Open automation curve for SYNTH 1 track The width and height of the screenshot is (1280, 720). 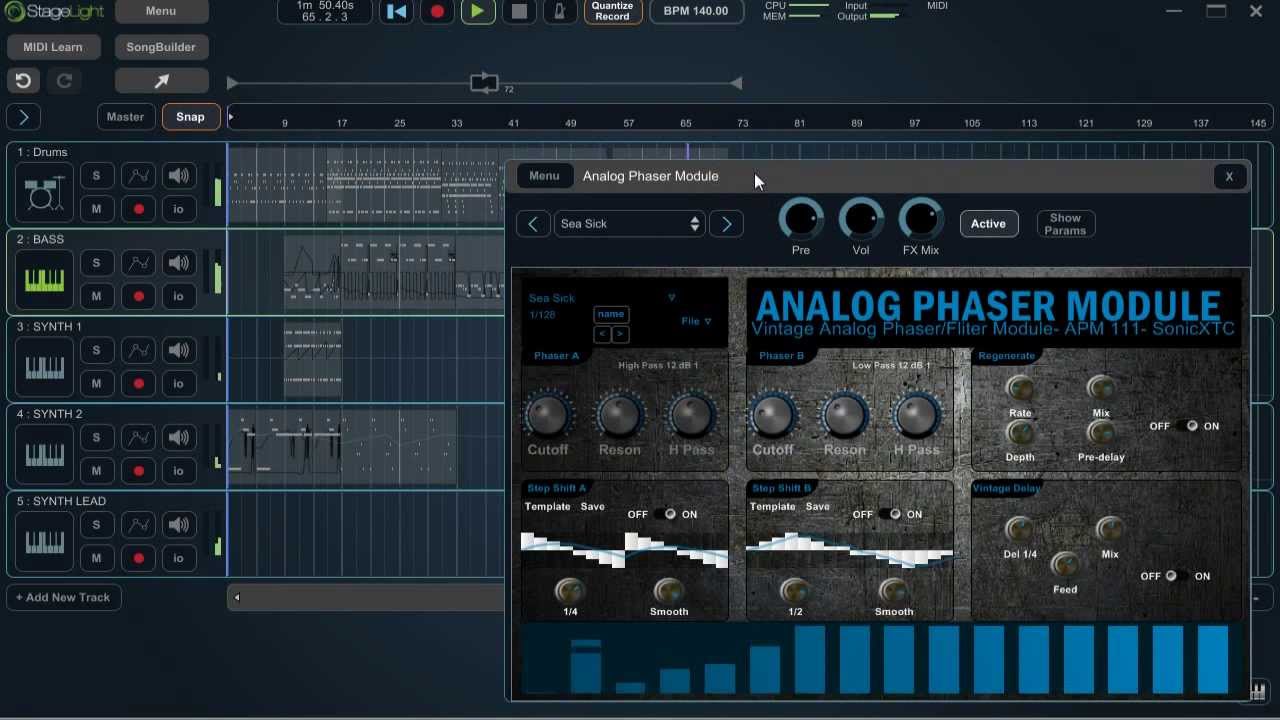[138, 350]
